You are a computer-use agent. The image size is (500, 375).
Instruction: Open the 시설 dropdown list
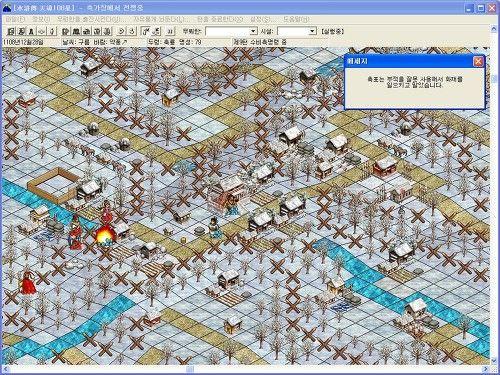pyautogui.click(x=312, y=31)
